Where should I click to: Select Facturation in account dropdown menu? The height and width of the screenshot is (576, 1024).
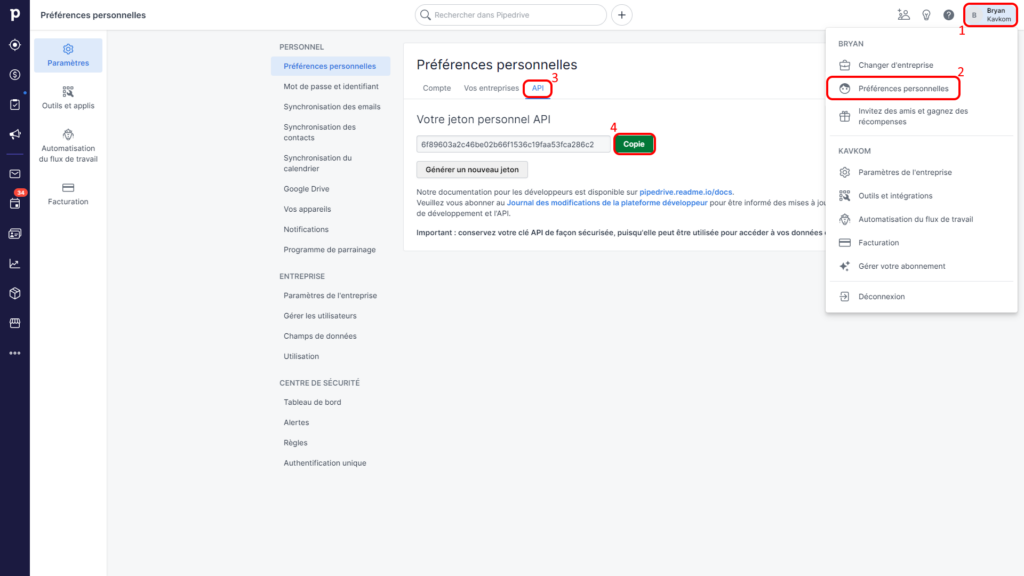coord(921,243)
